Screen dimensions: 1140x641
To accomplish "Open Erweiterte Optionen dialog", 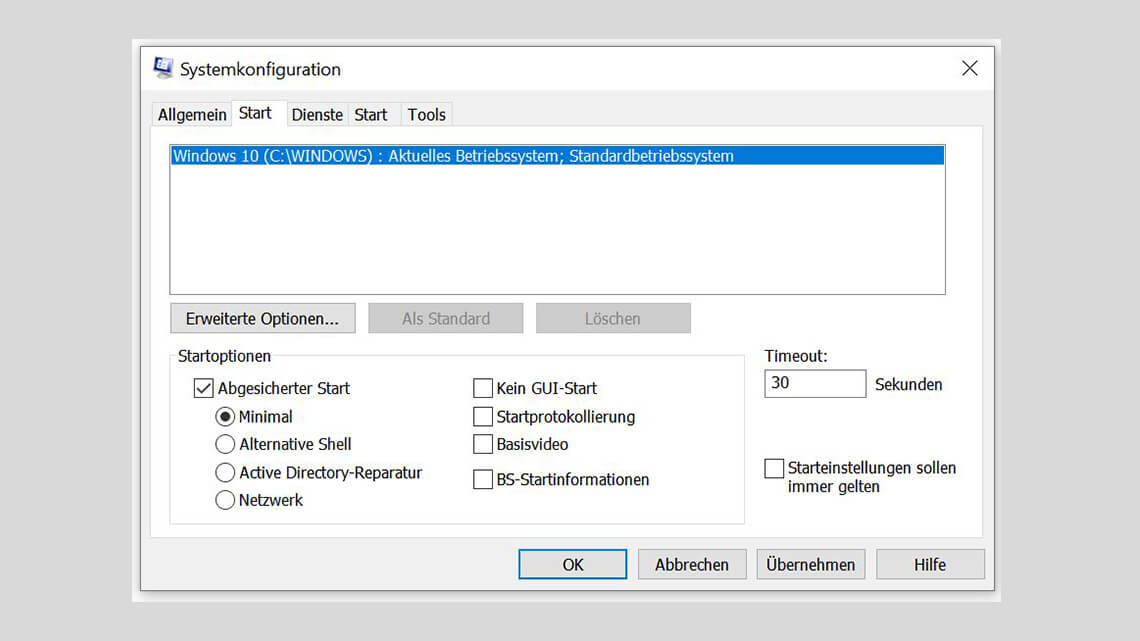I will point(262,318).
